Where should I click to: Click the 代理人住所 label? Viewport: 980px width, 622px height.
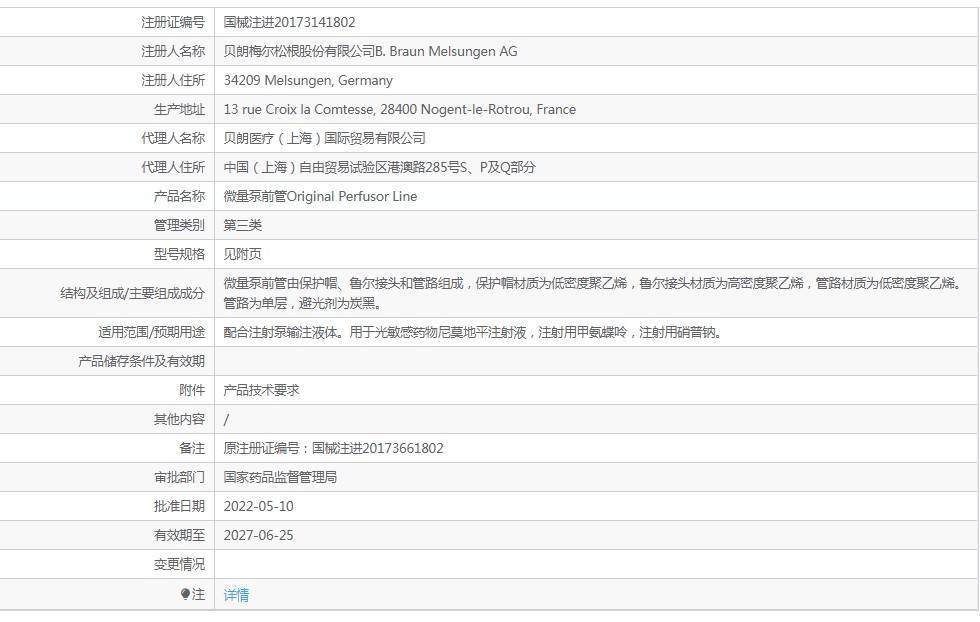[x=173, y=168]
